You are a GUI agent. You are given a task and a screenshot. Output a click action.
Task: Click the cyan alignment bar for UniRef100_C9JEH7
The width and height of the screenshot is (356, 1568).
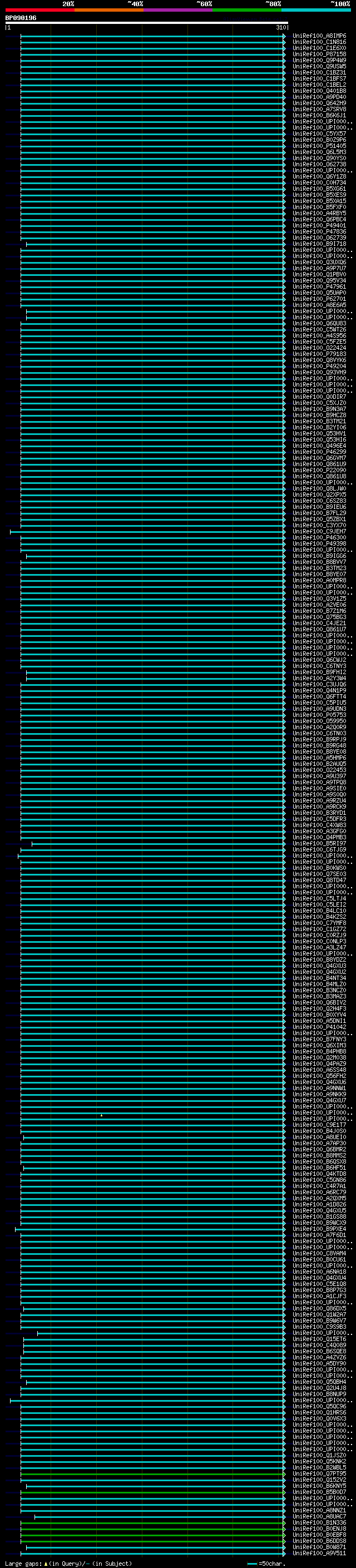(x=147, y=531)
